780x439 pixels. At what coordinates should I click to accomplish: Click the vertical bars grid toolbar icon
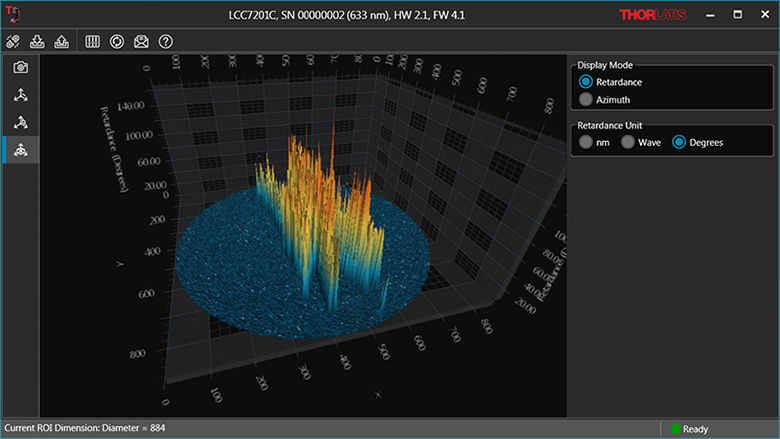pos(93,41)
